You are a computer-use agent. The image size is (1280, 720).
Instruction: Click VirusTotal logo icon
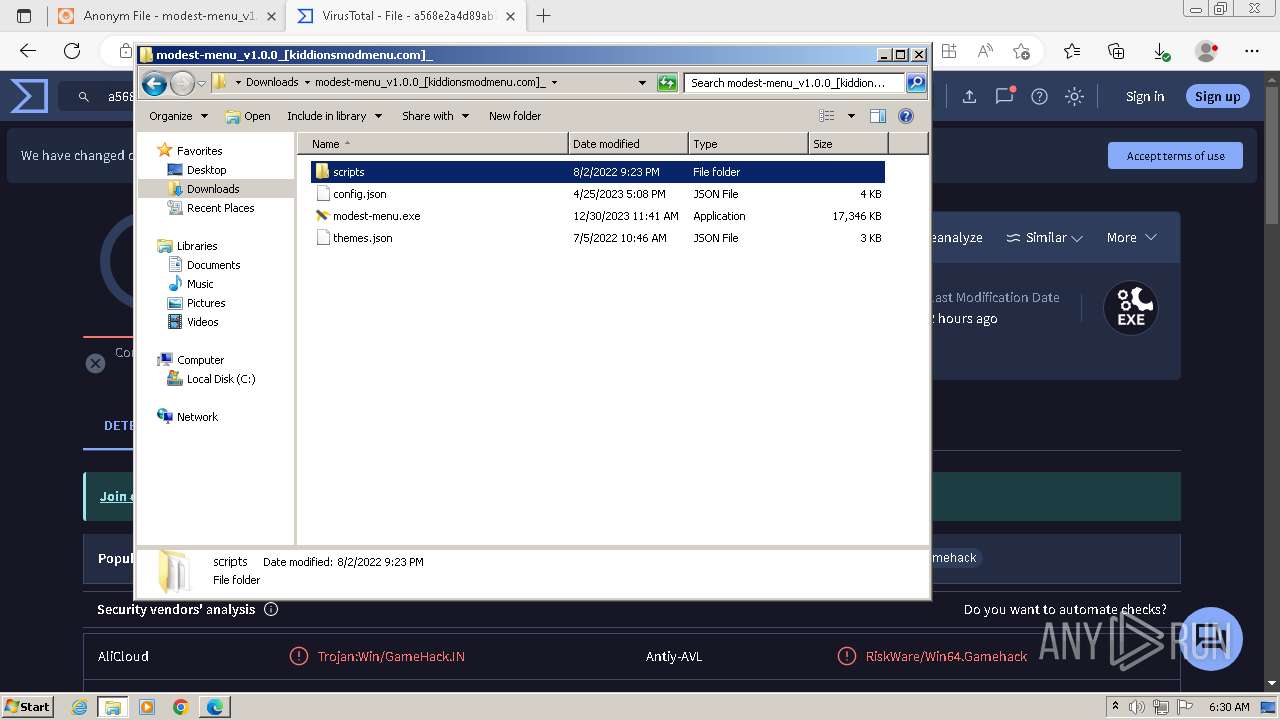click(29, 97)
